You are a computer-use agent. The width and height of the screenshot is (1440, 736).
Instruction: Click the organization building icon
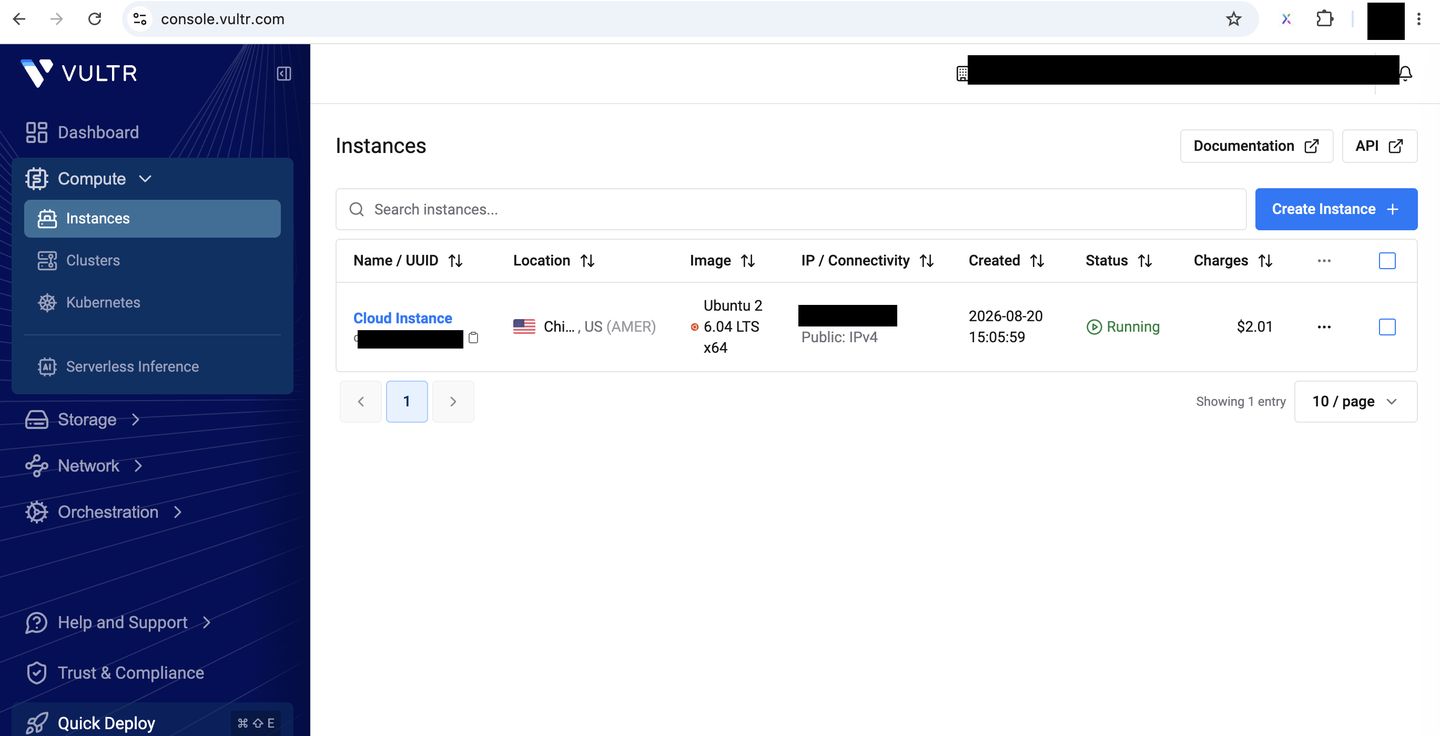(962, 74)
